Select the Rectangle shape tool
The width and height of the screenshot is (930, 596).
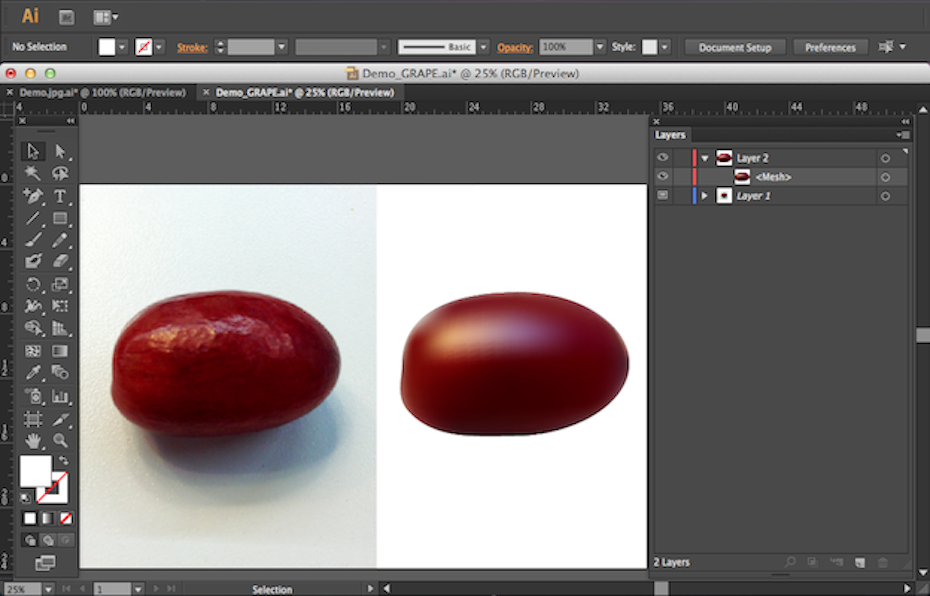coord(60,218)
